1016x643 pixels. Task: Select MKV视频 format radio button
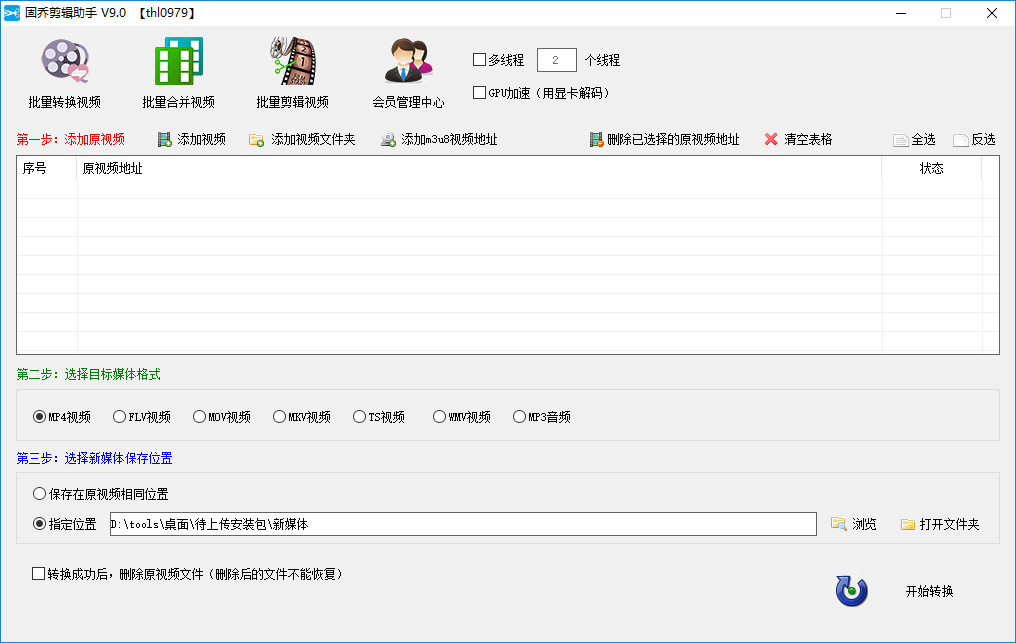pyautogui.click(x=279, y=417)
